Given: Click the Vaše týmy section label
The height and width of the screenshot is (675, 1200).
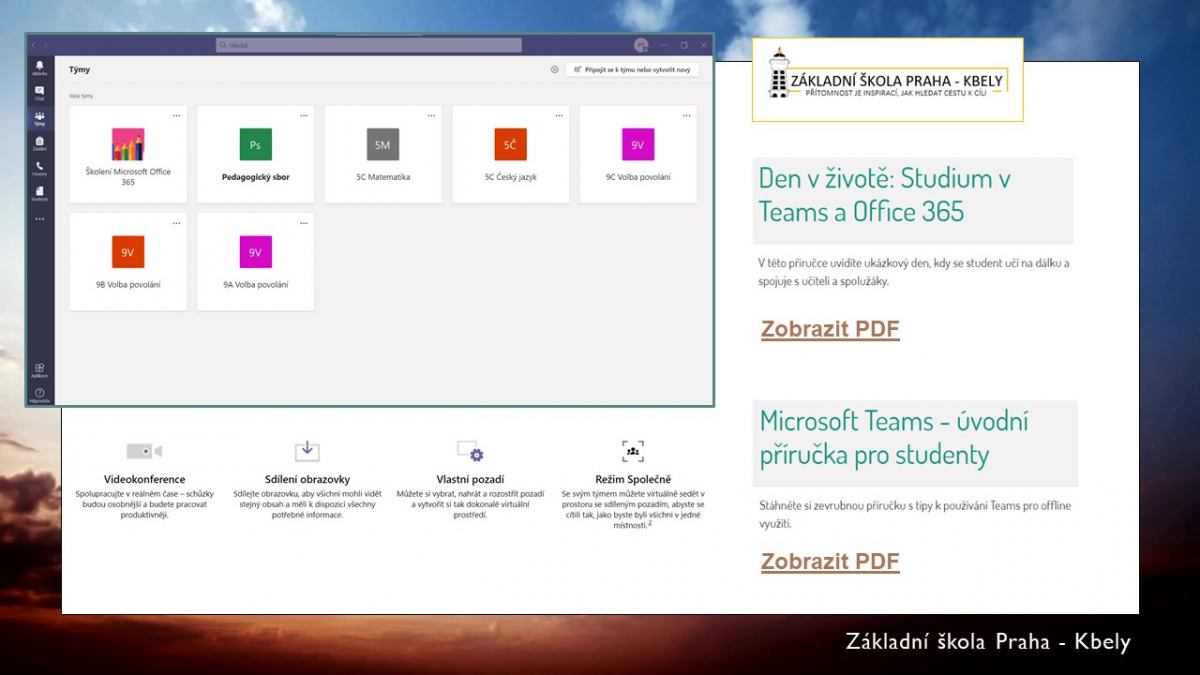Looking at the screenshot, I should (81, 96).
